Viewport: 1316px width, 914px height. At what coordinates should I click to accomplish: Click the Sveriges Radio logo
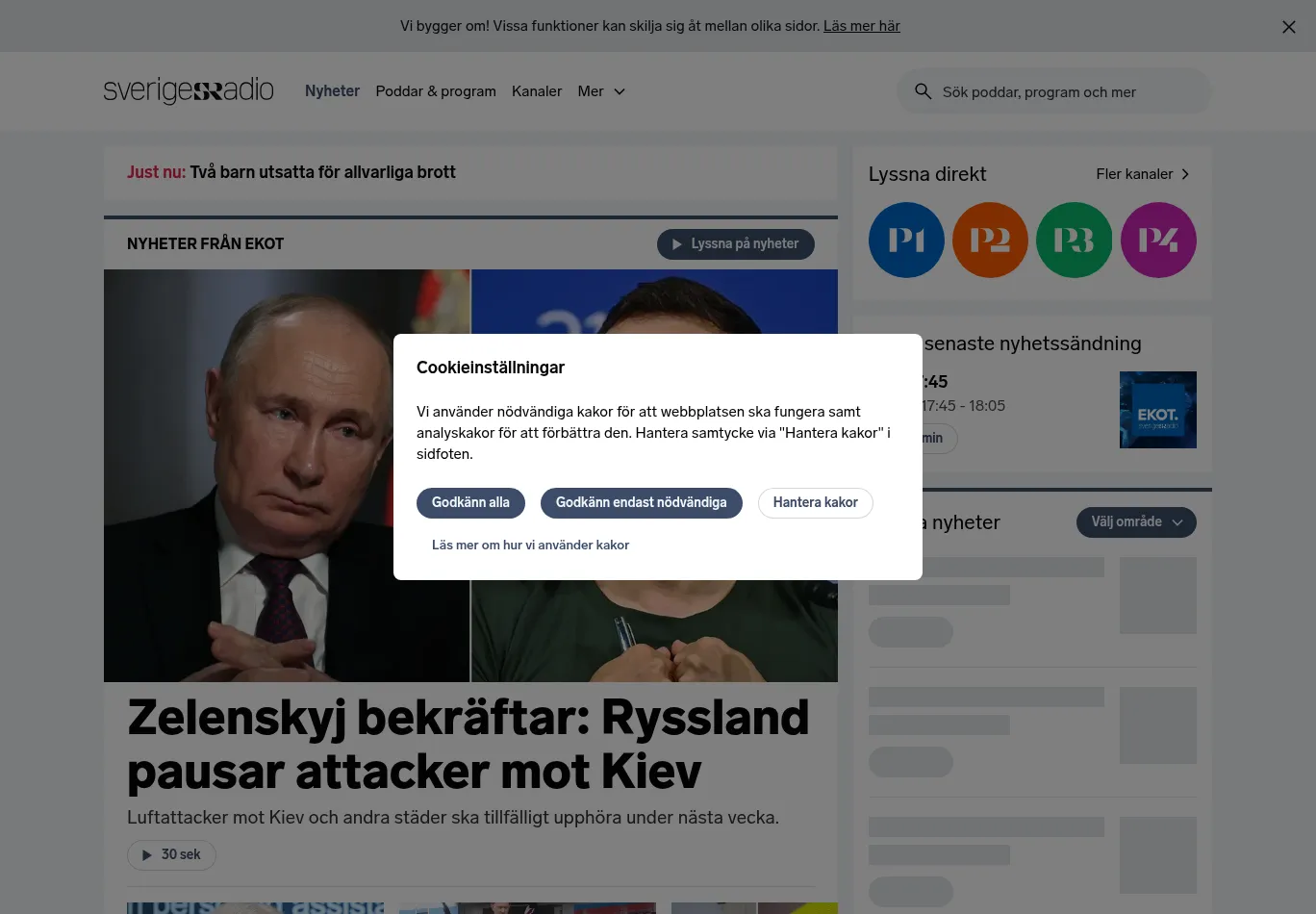[189, 91]
